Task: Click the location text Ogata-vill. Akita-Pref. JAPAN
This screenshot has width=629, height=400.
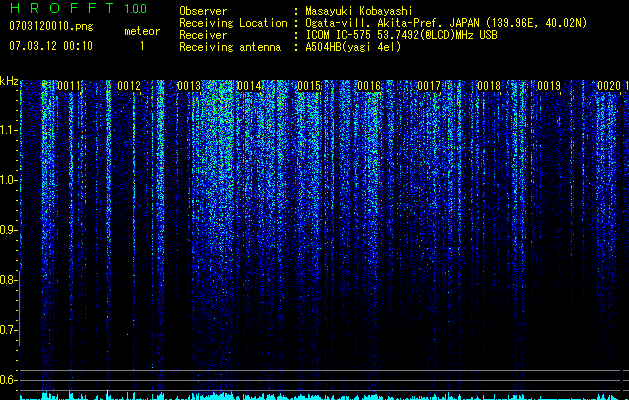Action: click(x=392, y=23)
